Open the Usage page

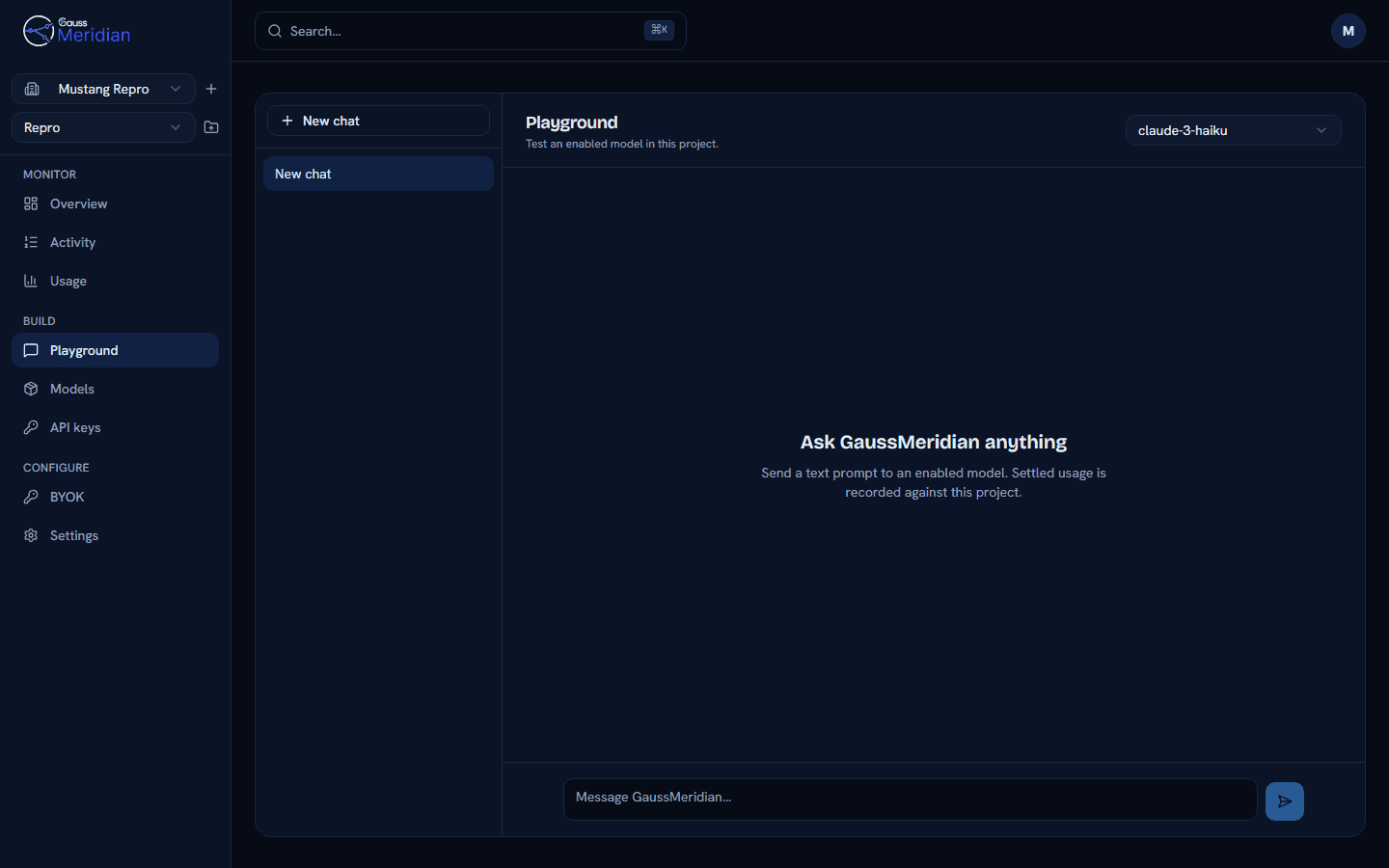click(x=115, y=281)
